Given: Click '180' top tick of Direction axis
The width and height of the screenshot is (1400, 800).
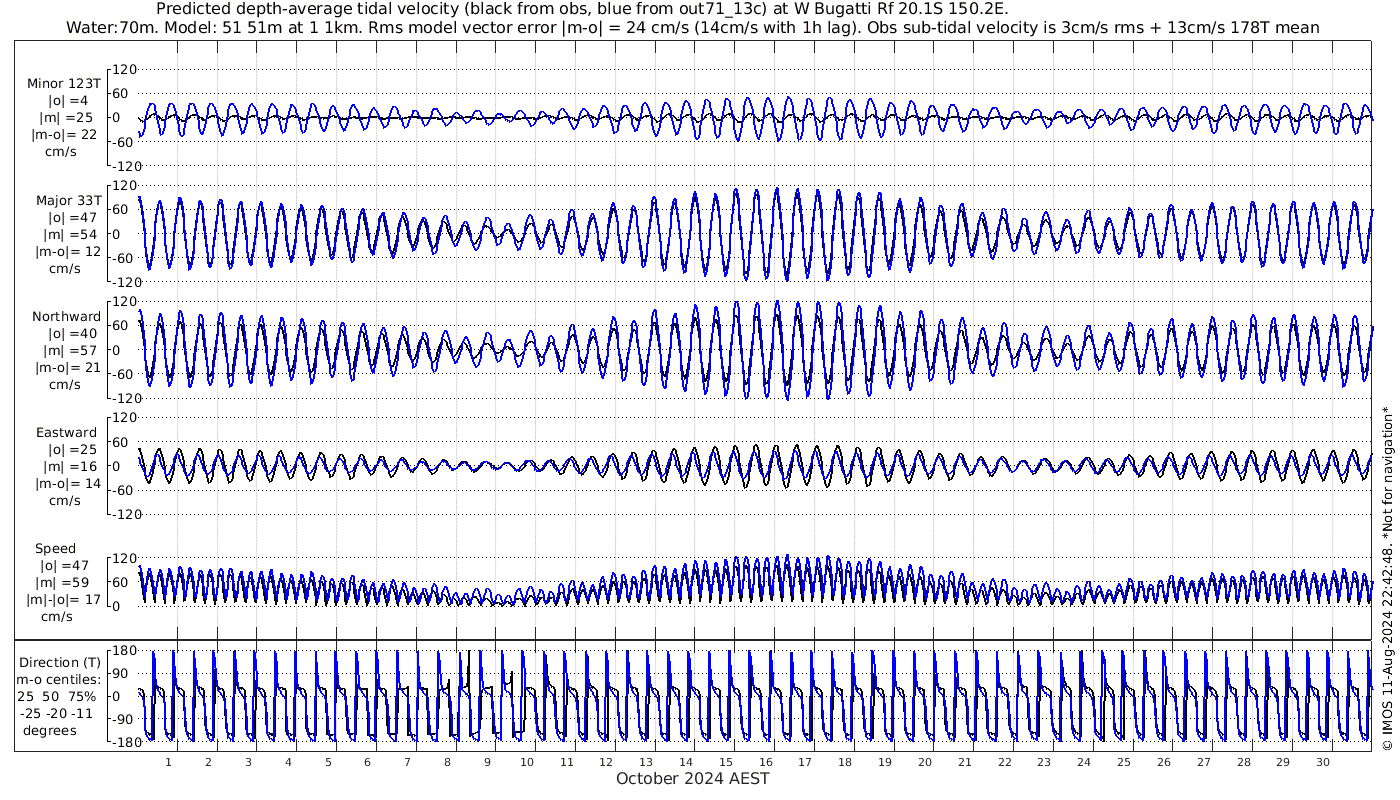Looking at the screenshot, I should point(125,650).
